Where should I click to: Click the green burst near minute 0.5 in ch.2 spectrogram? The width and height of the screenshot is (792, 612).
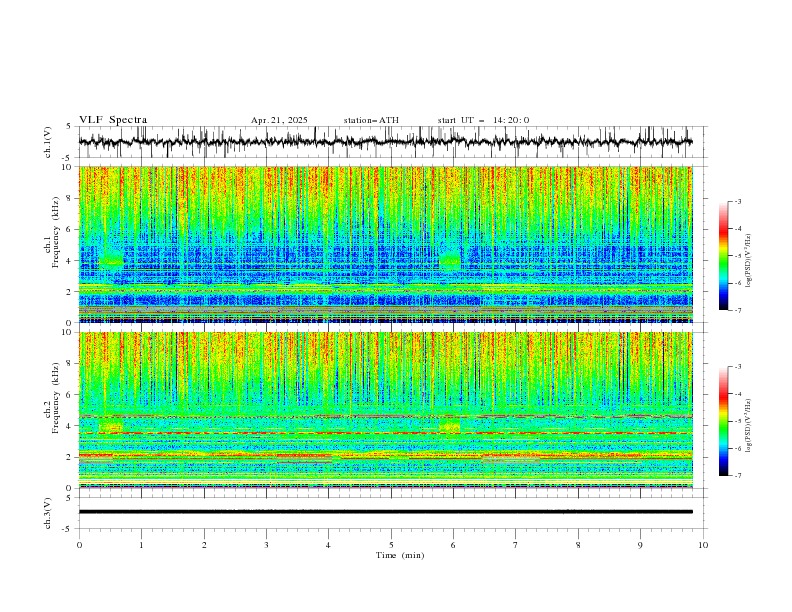(x=112, y=425)
